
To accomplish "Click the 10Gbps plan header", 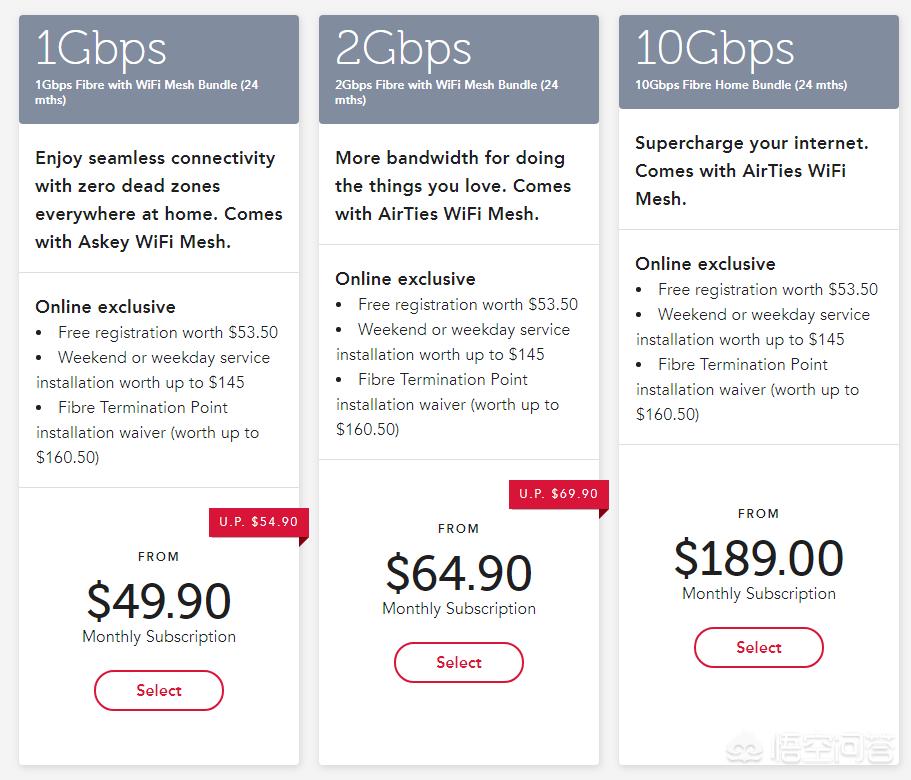I will coord(759,62).
